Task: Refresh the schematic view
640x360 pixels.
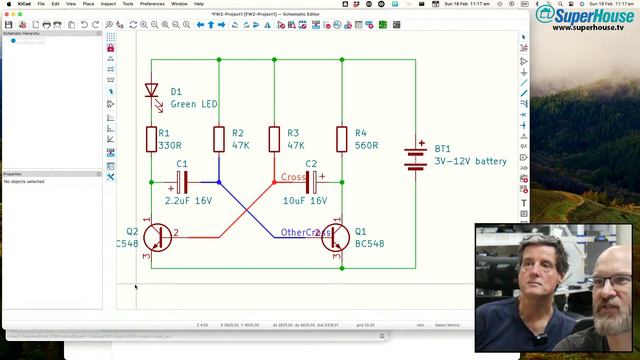Action: click(x=133, y=25)
